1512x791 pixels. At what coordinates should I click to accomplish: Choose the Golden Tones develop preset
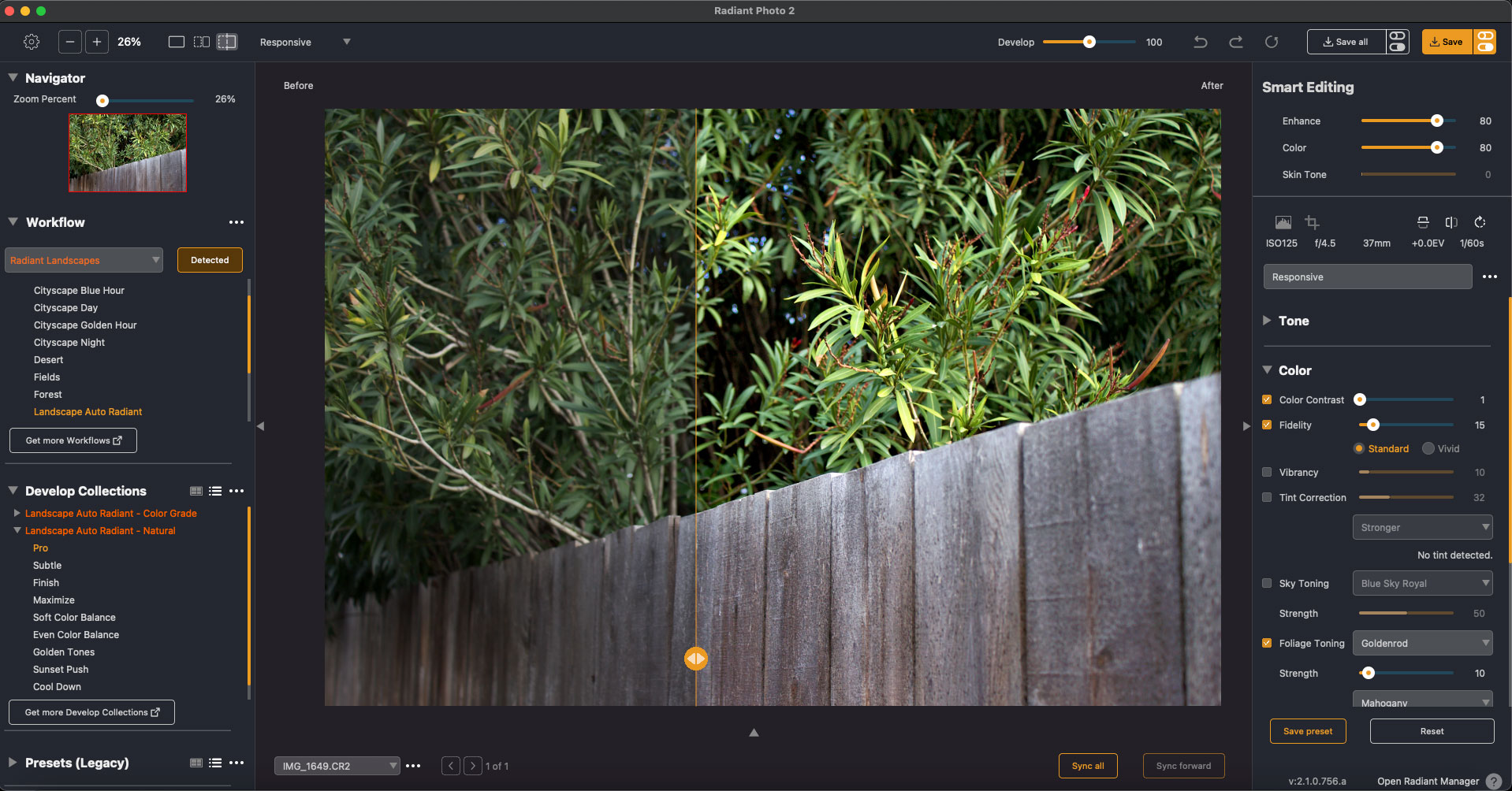point(64,652)
